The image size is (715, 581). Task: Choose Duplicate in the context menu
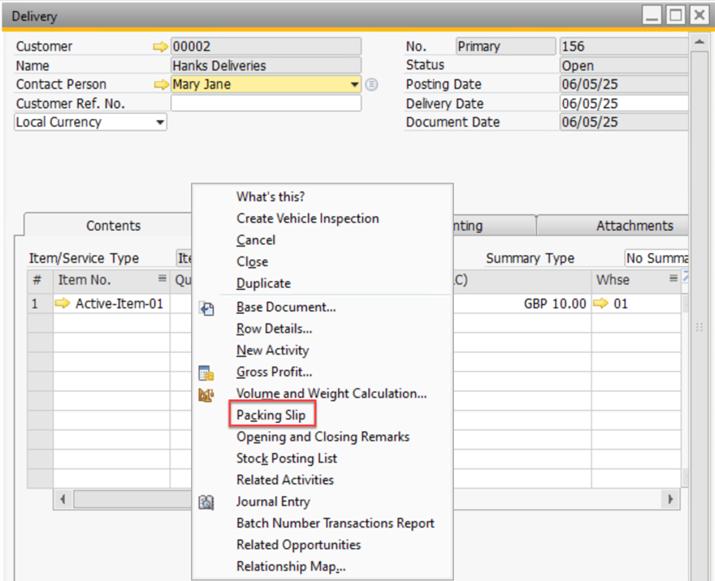pos(263,283)
